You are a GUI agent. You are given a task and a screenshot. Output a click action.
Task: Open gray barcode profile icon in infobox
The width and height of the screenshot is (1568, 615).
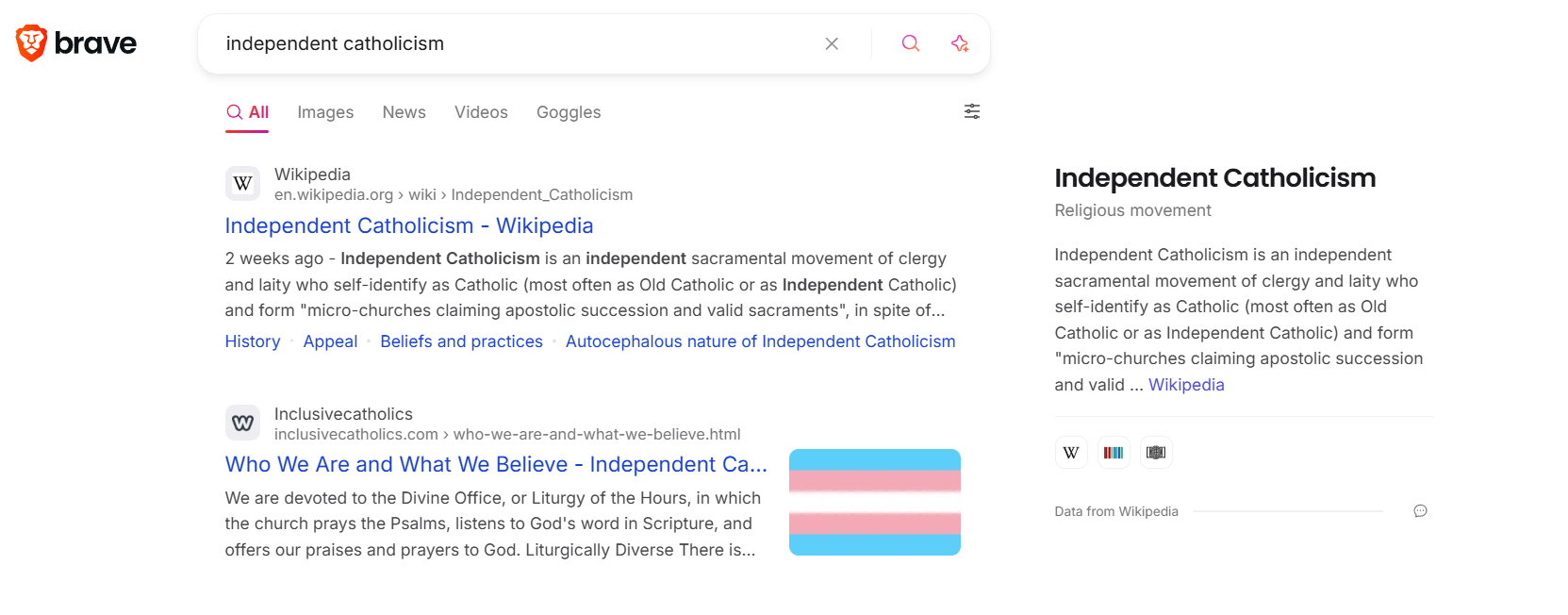point(1156,453)
